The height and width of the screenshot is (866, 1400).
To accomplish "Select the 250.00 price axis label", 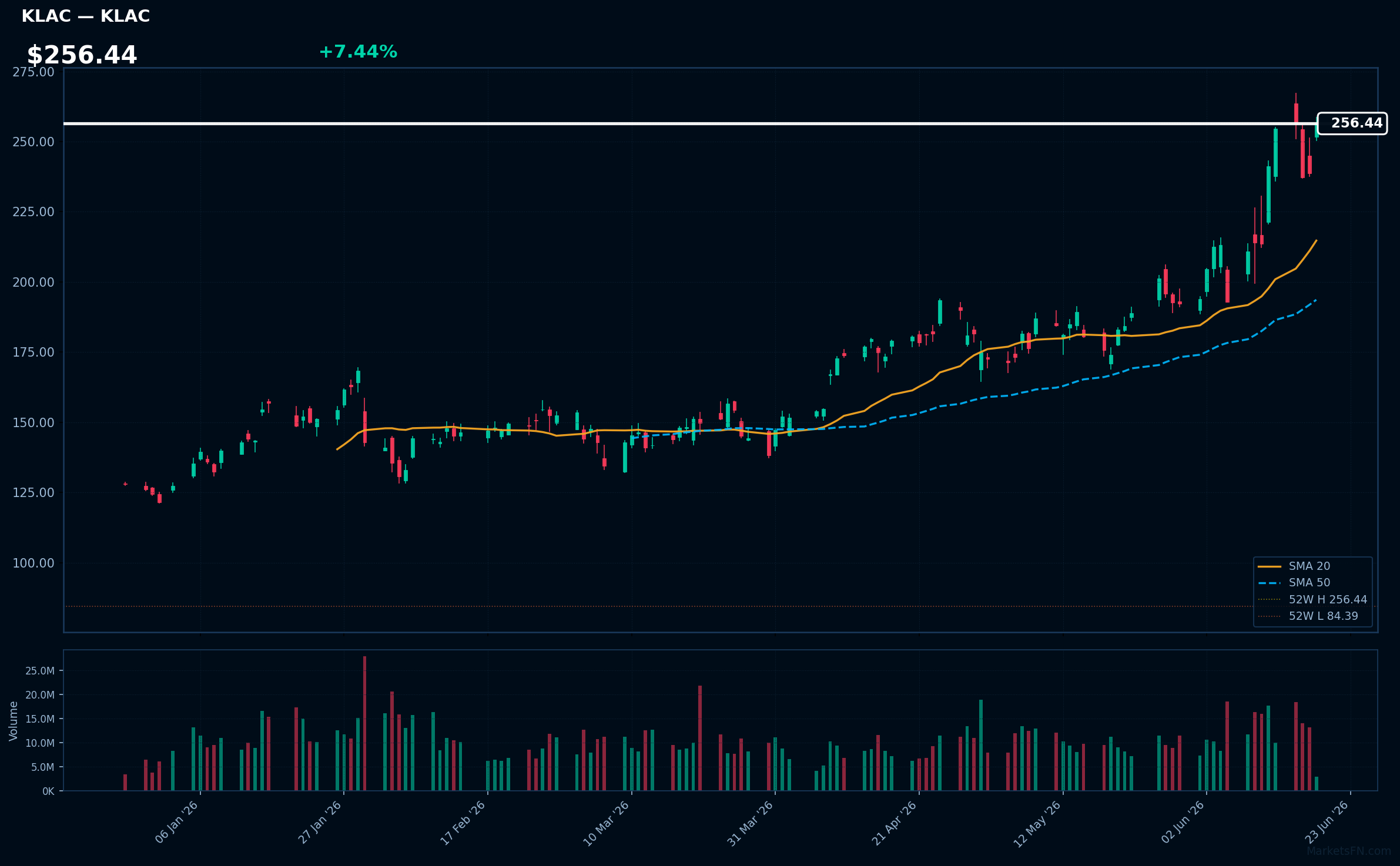I will click(34, 142).
